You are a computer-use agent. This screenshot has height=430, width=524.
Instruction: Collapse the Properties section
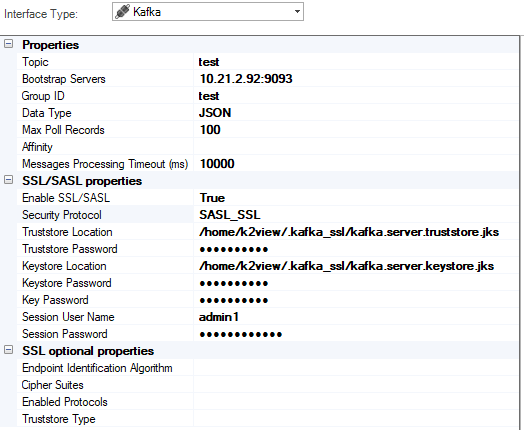coord(8,44)
